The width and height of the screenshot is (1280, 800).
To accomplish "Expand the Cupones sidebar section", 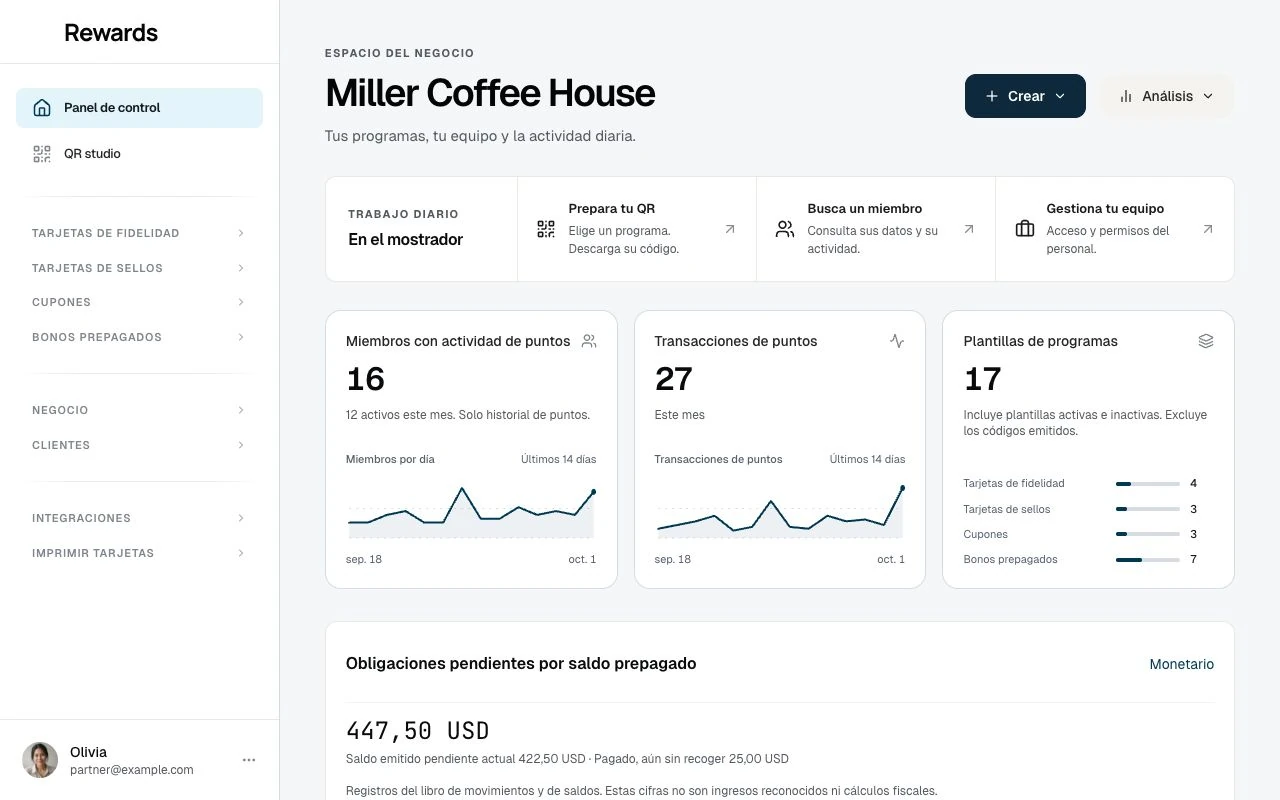I will [139, 302].
